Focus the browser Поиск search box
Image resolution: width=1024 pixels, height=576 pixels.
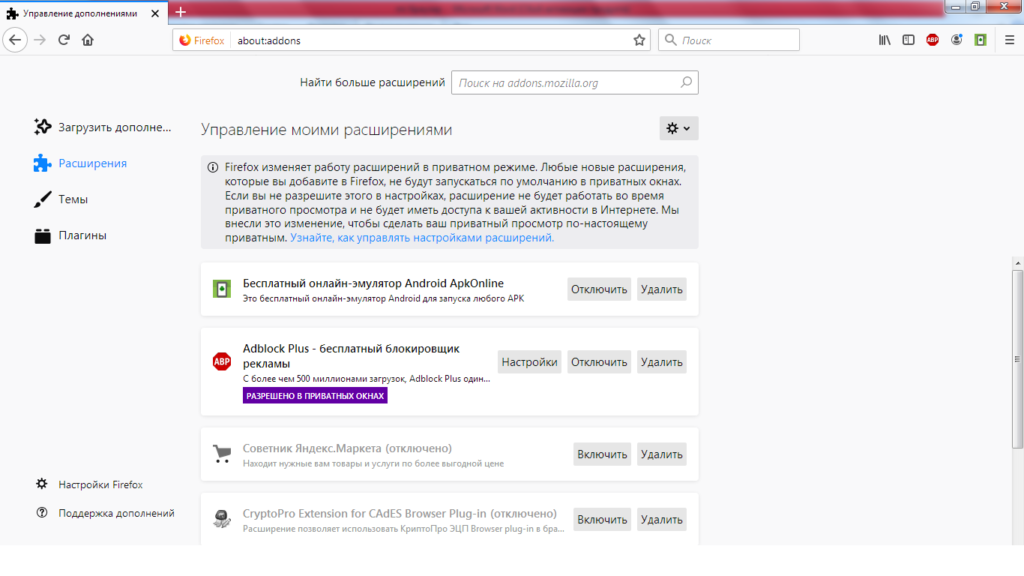(729, 40)
